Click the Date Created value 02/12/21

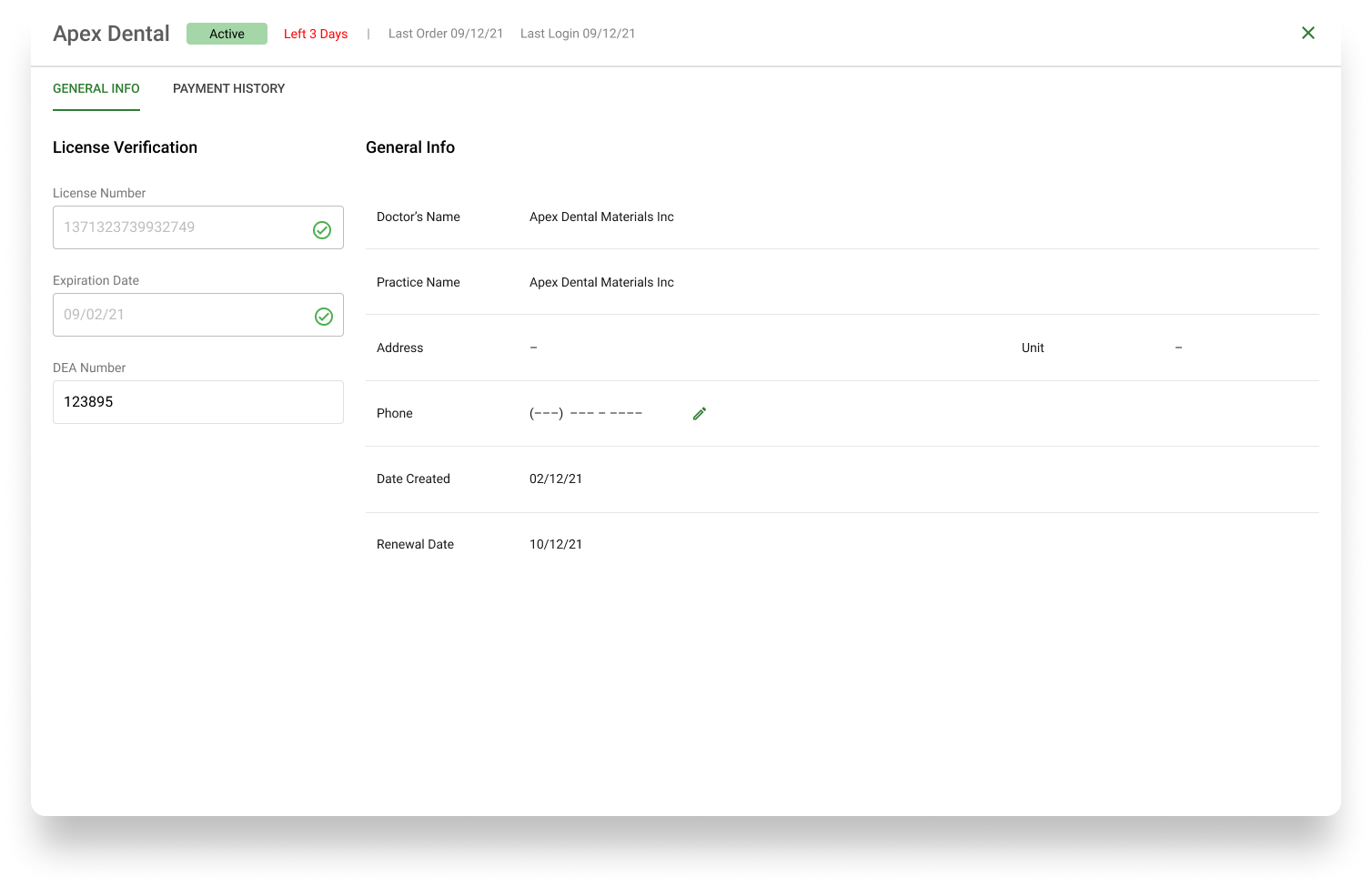[x=556, y=479]
